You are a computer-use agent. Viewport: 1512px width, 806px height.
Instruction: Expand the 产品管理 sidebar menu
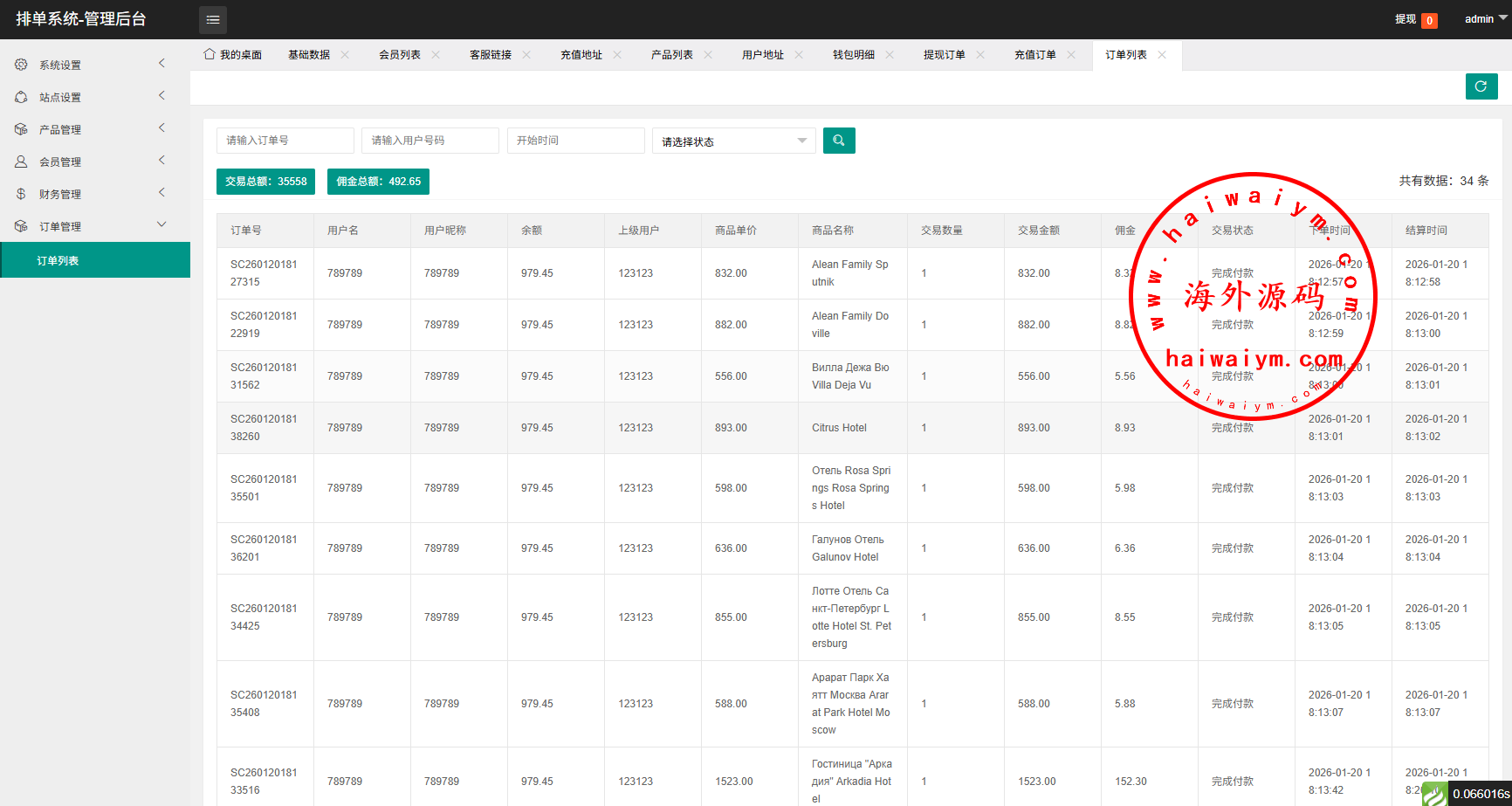click(94, 129)
